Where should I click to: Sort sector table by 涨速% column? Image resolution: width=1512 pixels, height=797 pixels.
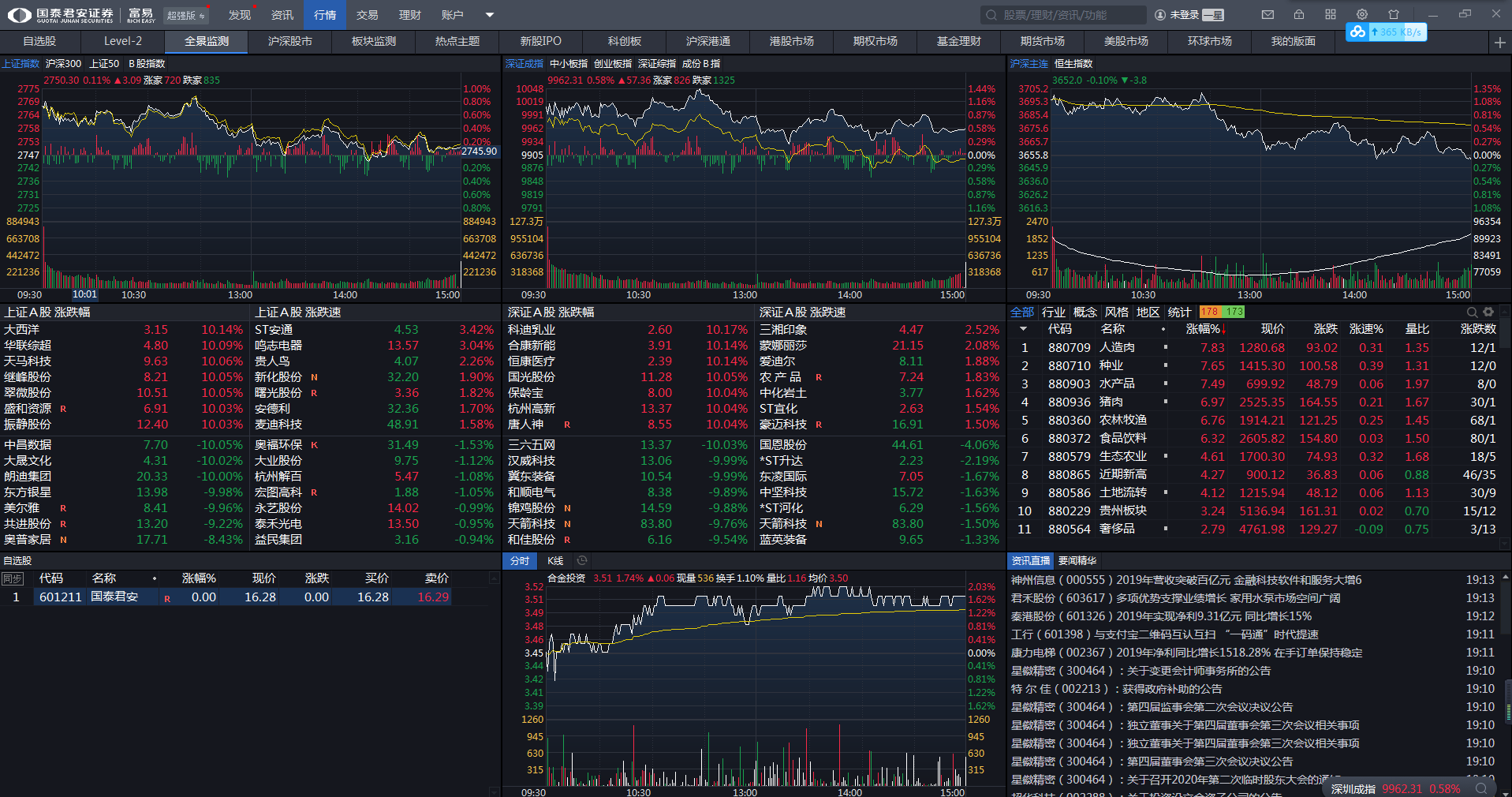[x=1366, y=329]
